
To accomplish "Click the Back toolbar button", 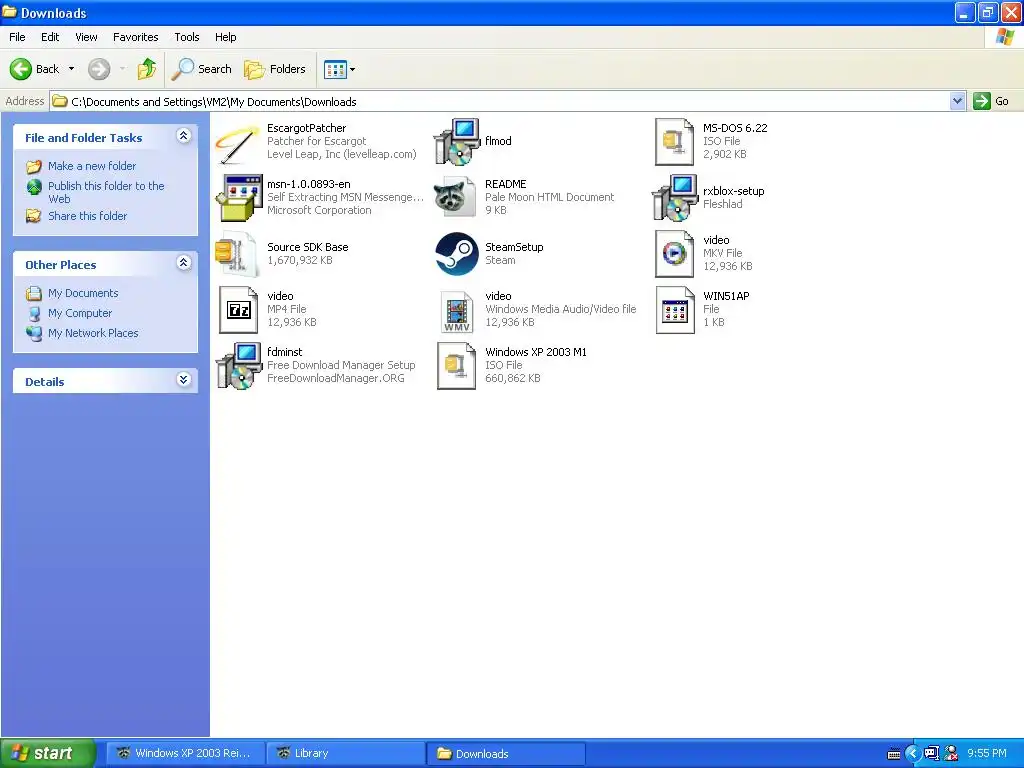I will click(x=35, y=69).
